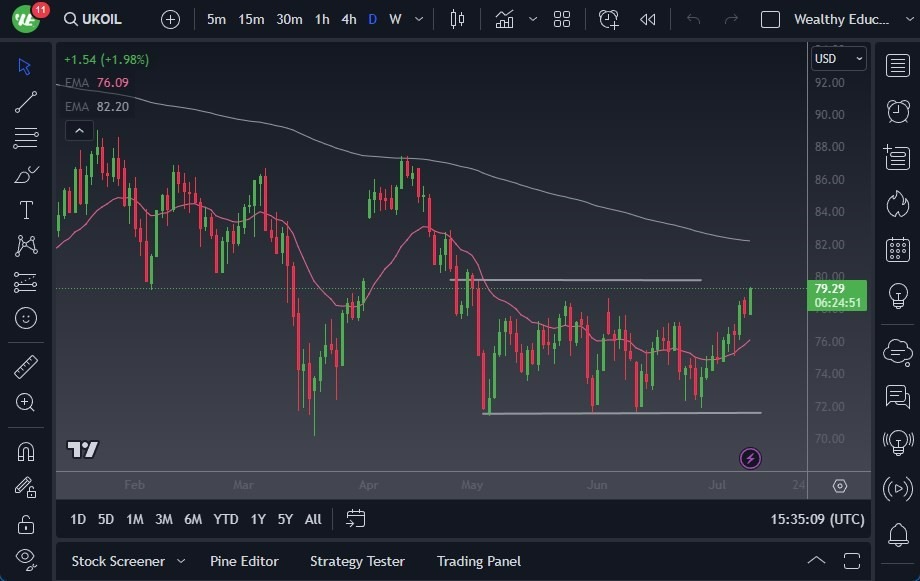Select the text annotation tool
This screenshot has height=581, width=920.
tap(26, 210)
